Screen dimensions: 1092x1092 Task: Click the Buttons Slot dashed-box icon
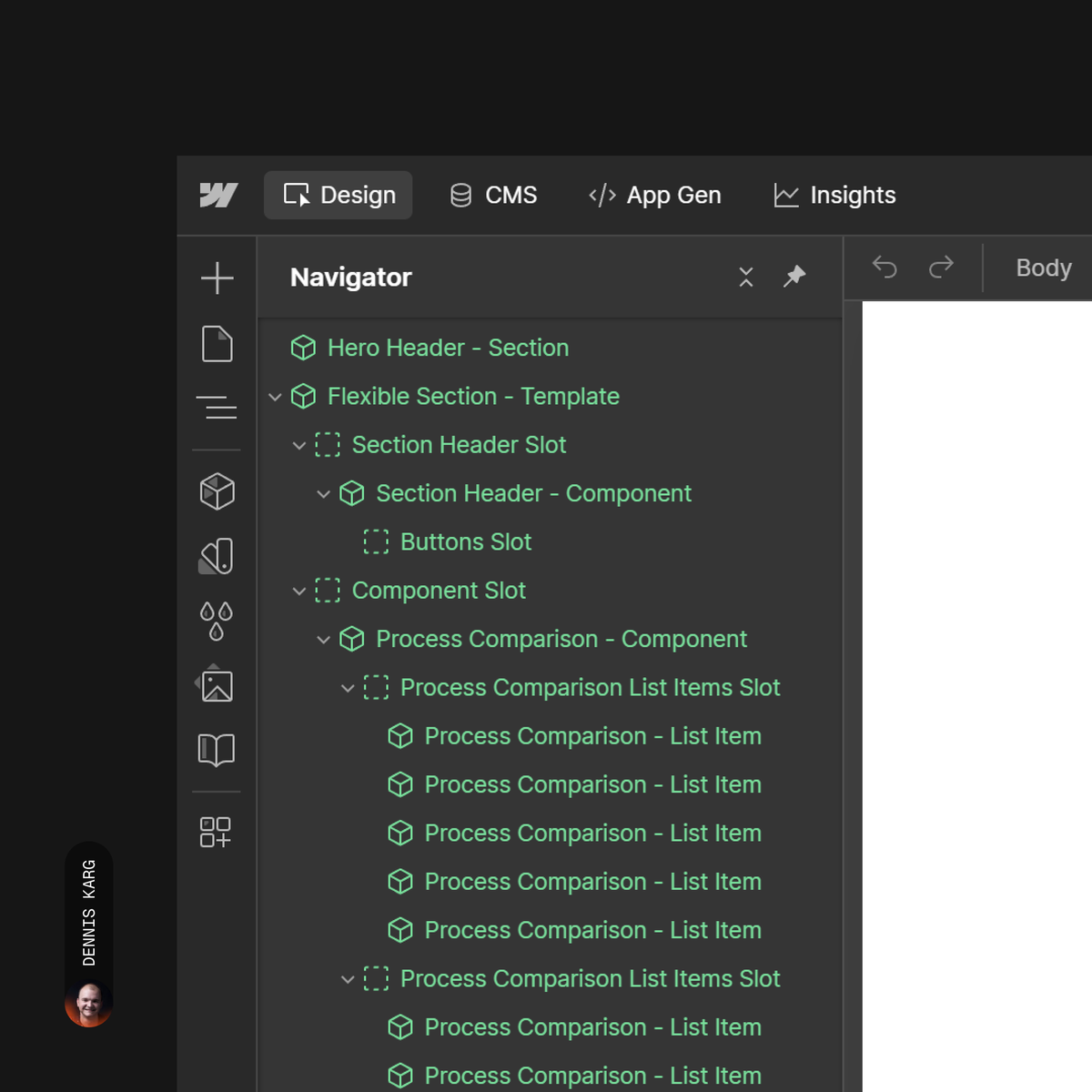376,541
